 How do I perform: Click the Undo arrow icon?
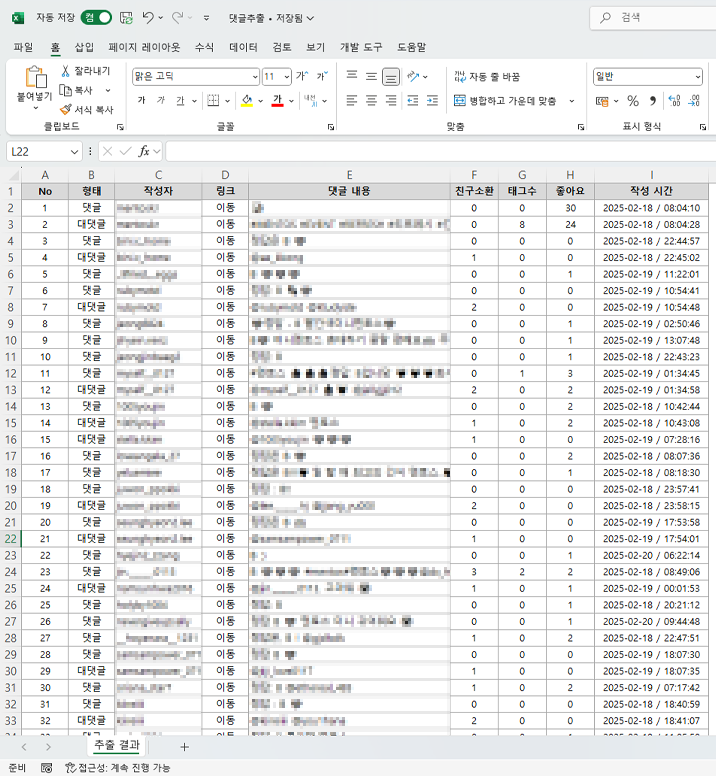point(148,18)
